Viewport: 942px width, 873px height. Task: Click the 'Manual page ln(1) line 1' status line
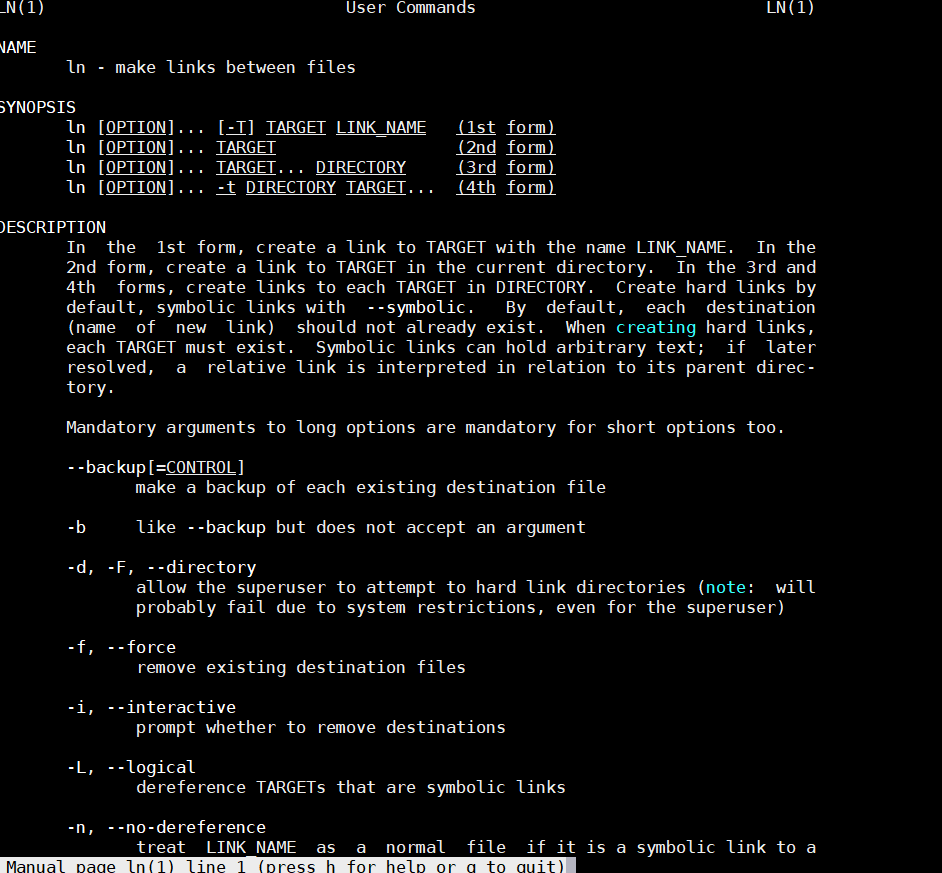[288, 866]
